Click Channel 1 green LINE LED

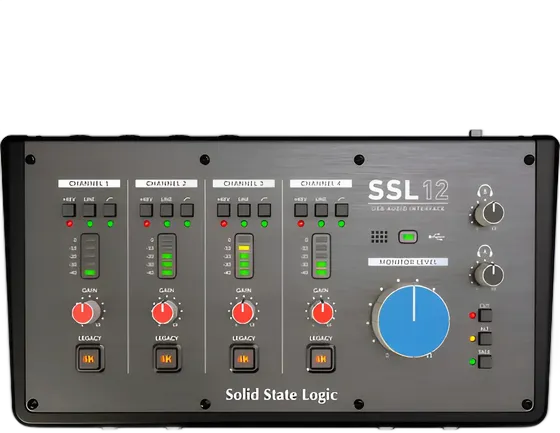(90, 224)
